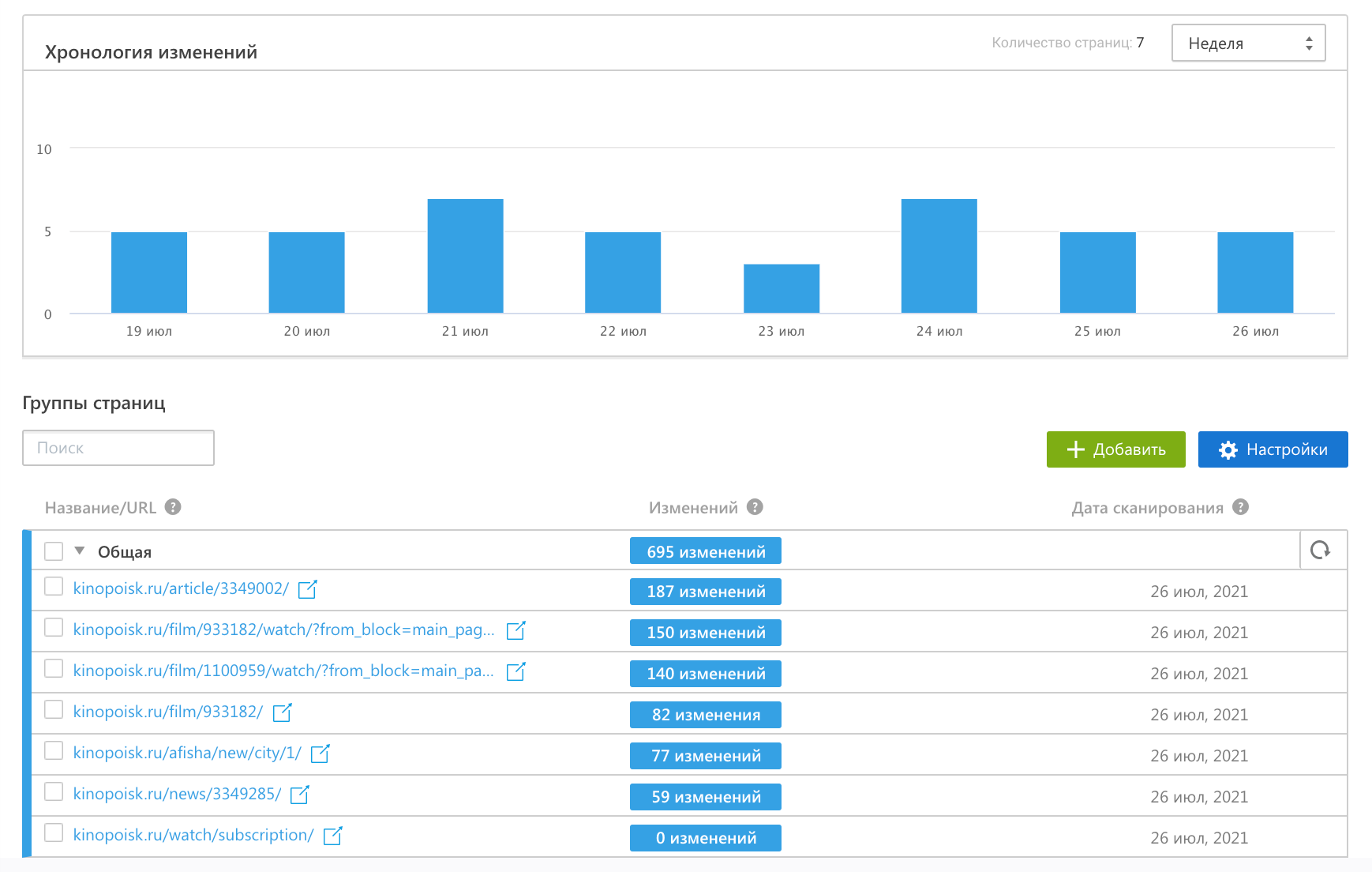Click Группы страниц heading
The image size is (1372, 872).
94,403
